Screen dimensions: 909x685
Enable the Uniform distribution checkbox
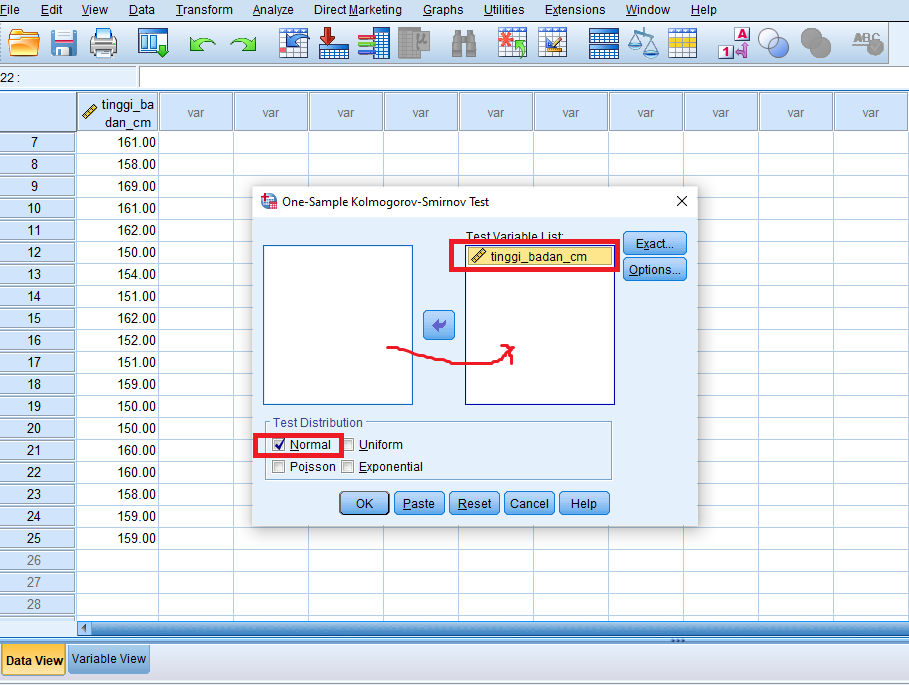click(x=349, y=445)
